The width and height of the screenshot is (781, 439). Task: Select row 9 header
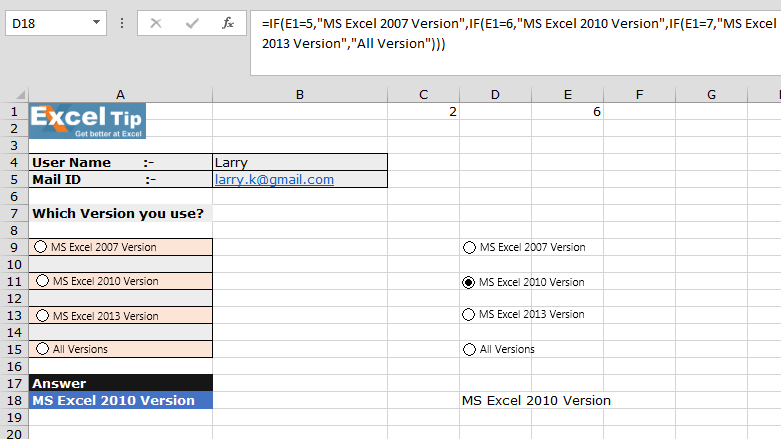(14, 247)
